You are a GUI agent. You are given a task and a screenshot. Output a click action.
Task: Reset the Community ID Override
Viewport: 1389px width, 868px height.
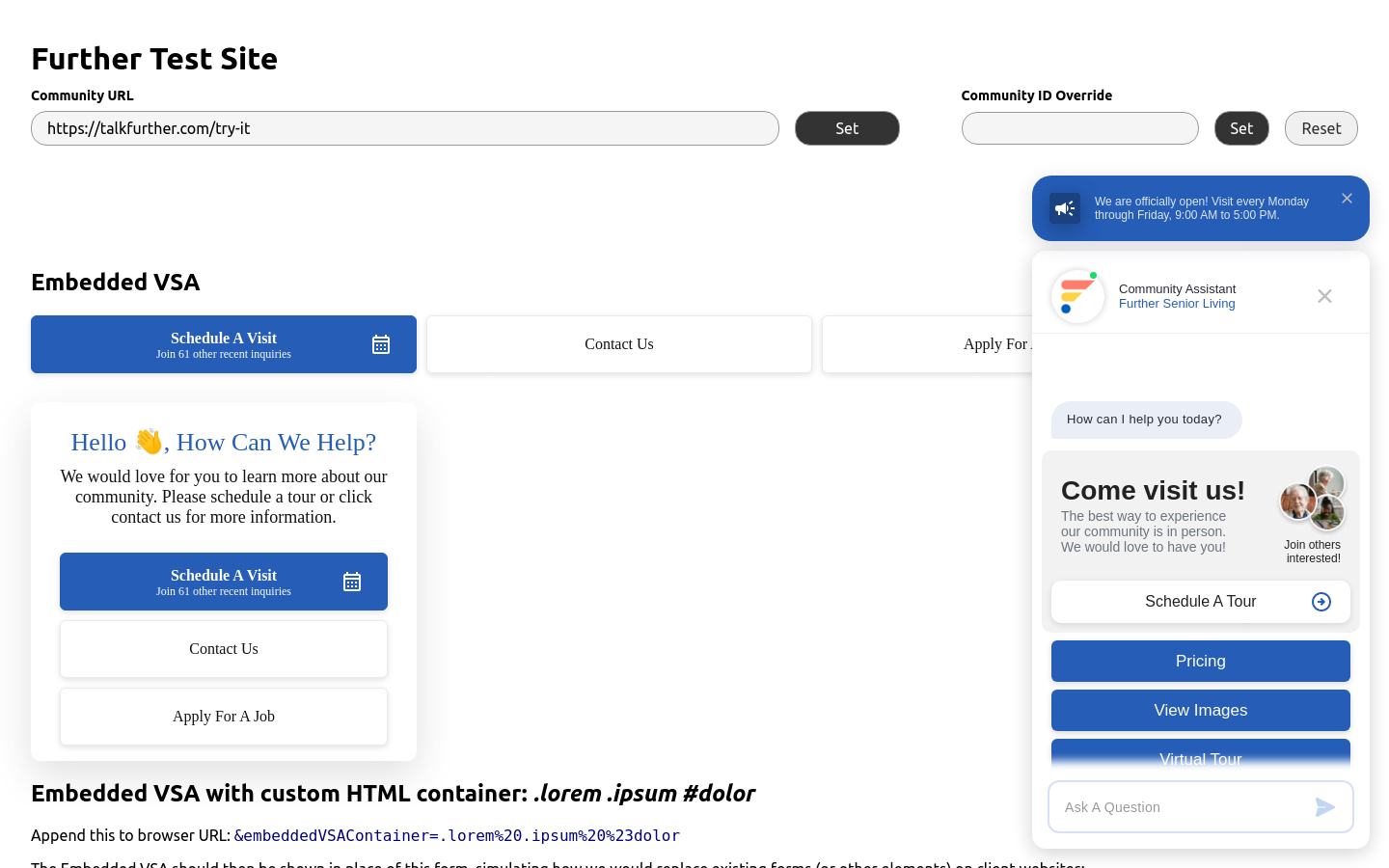[x=1321, y=128]
